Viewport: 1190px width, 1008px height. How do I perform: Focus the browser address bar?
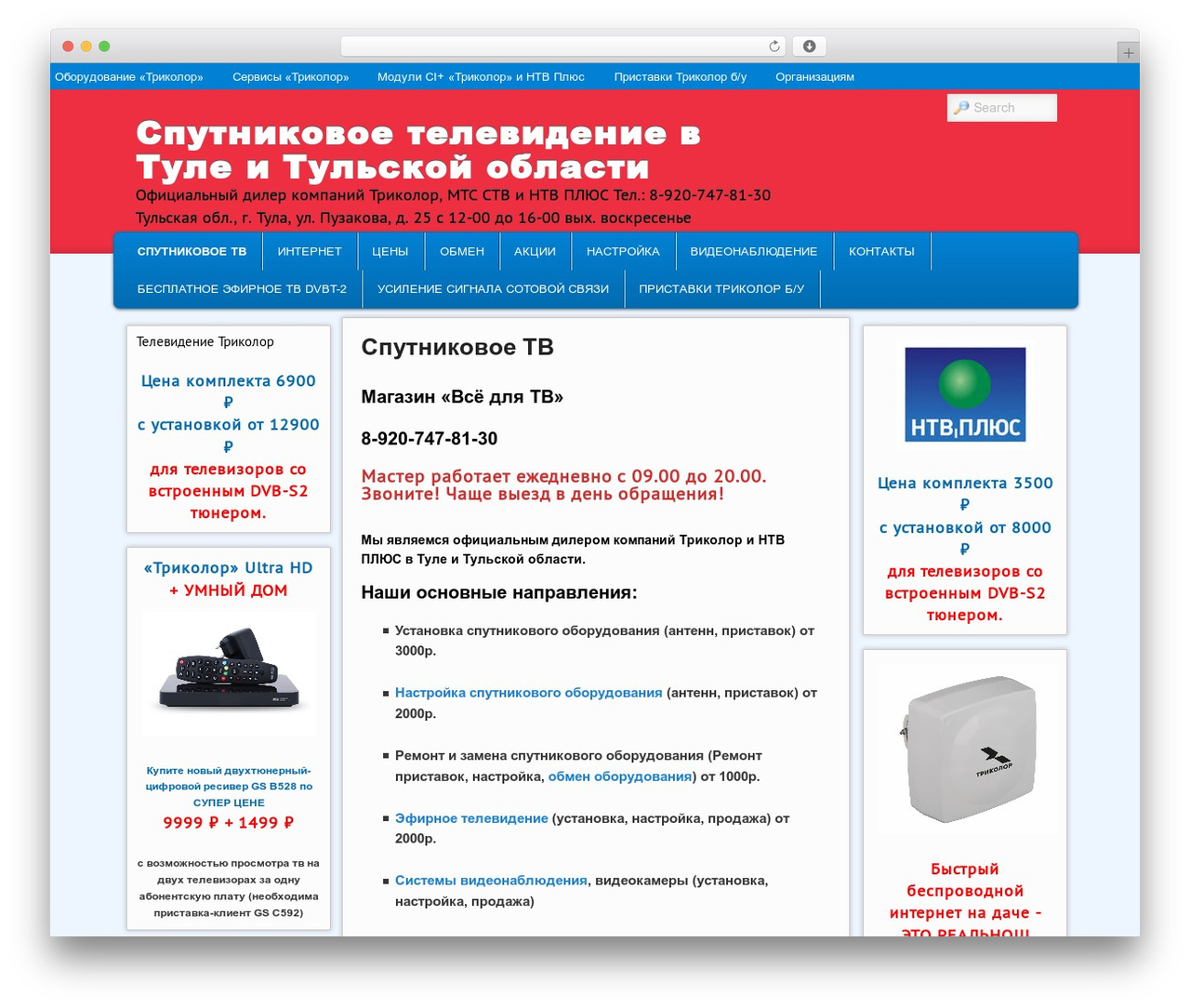(562, 46)
